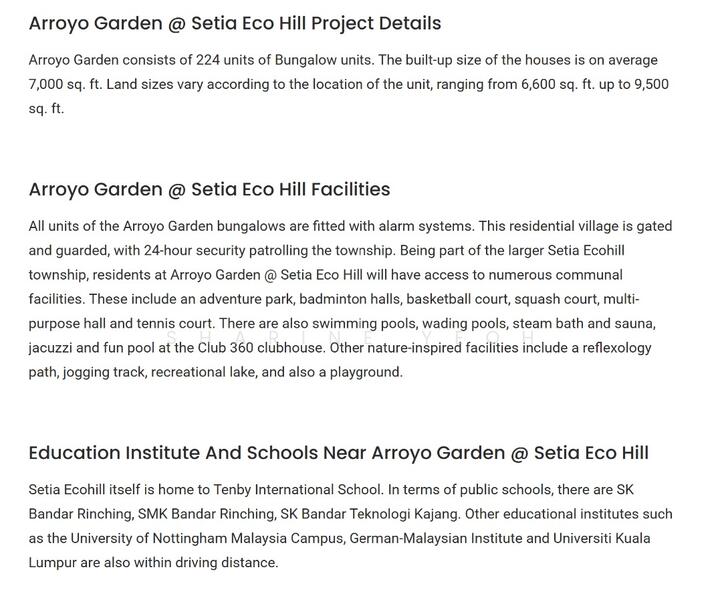Click "University of Nottingham Malaysia Campus" text
The width and height of the screenshot is (722, 600).
(x=220, y=538)
